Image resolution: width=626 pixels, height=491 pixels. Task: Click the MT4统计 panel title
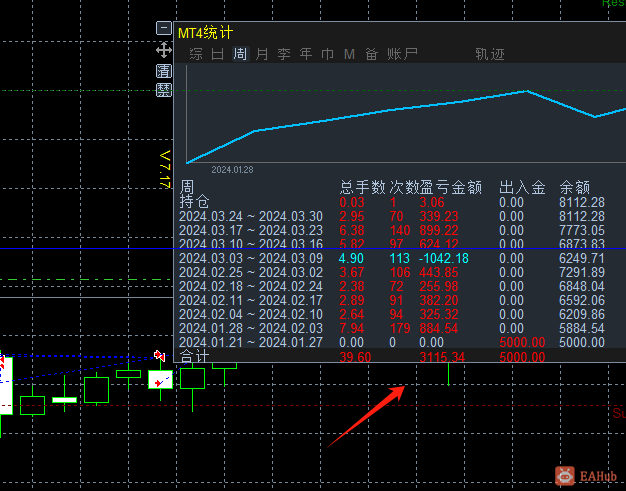point(206,33)
